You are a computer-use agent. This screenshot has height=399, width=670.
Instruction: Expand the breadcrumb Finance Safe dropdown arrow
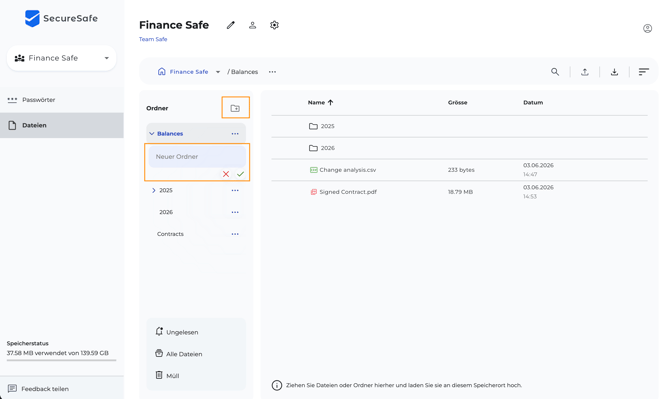coord(218,72)
